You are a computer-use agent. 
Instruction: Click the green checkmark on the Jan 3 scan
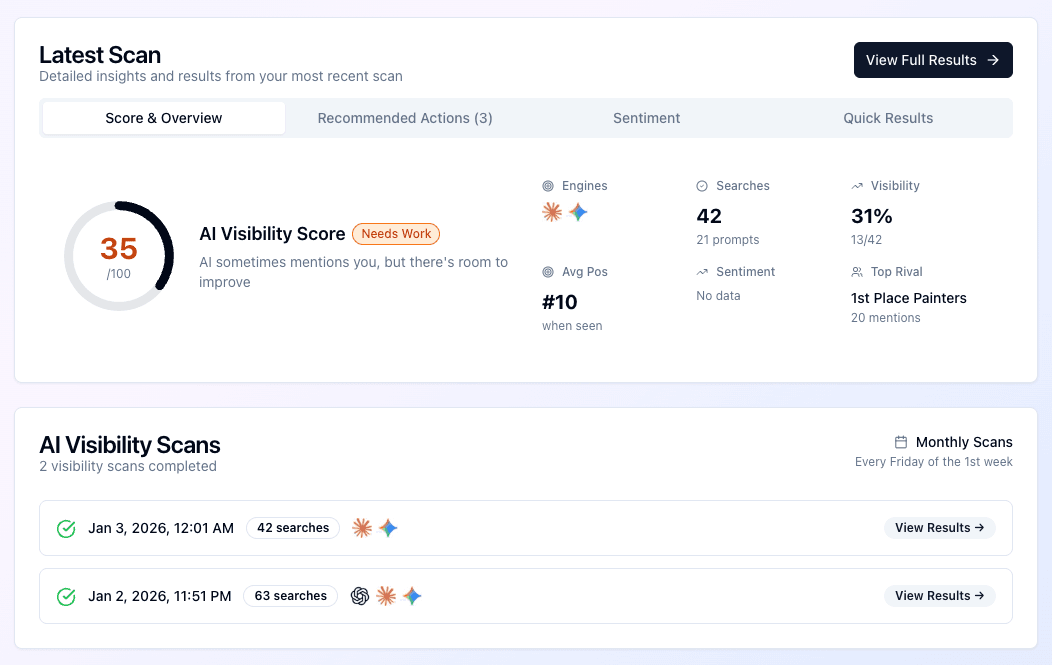[x=66, y=528]
